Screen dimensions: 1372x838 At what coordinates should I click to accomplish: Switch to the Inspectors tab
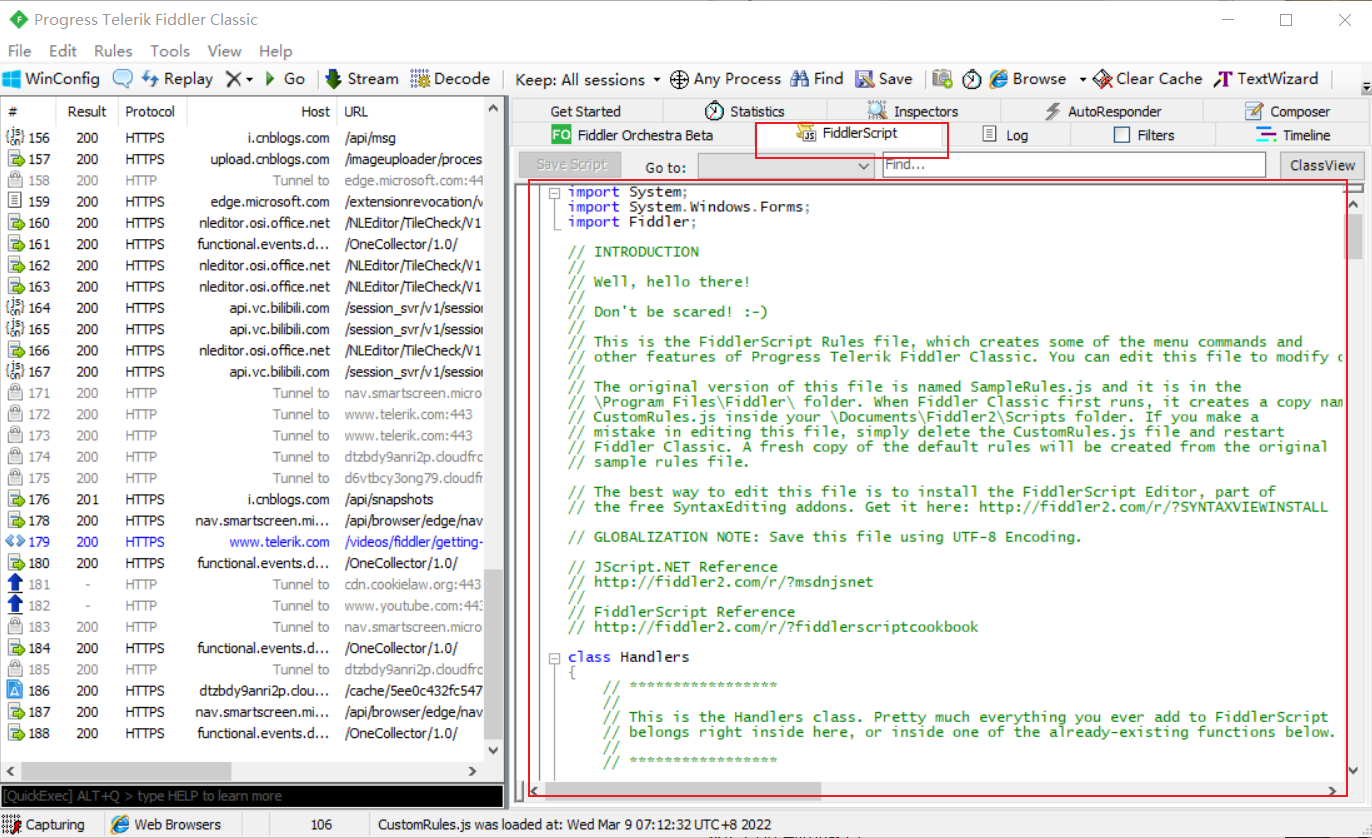pos(913,111)
